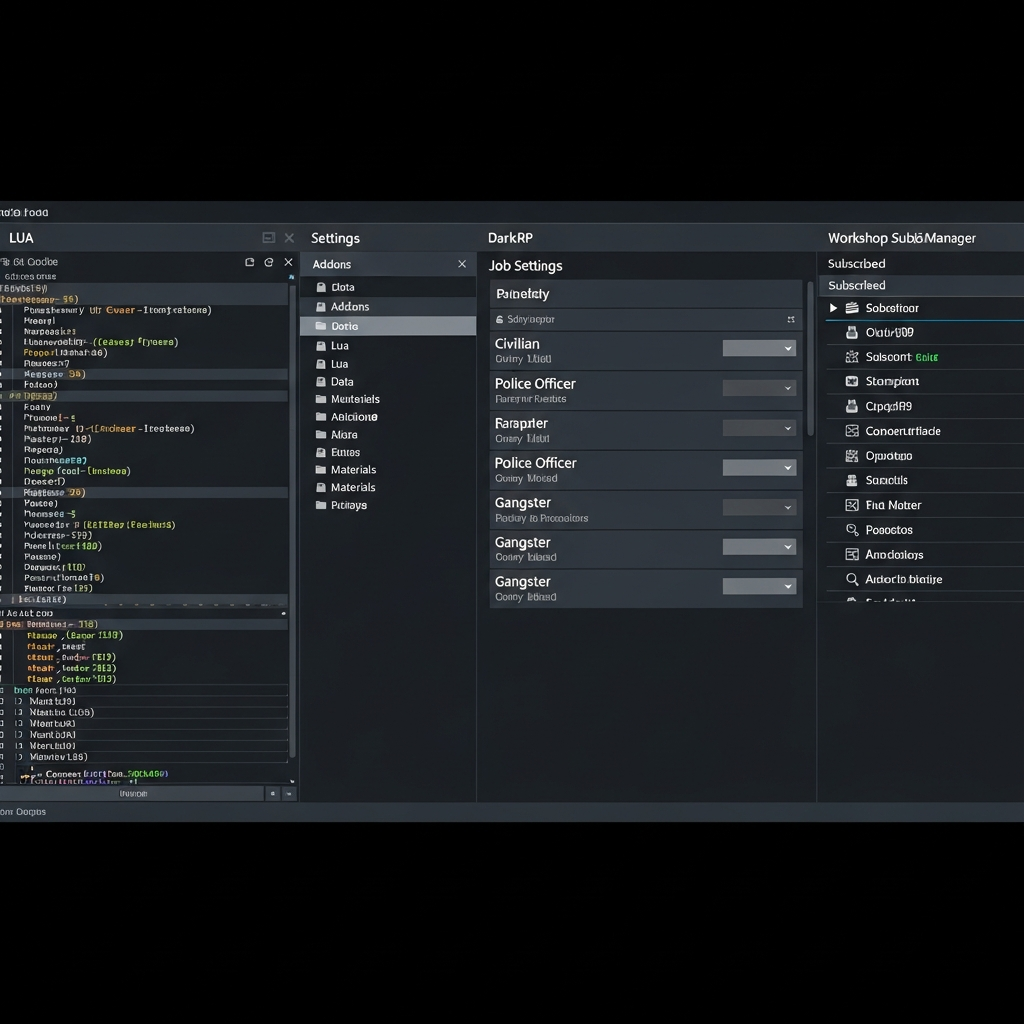
Task: Click the folder icon beside Menteriels
Action: click(321, 399)
